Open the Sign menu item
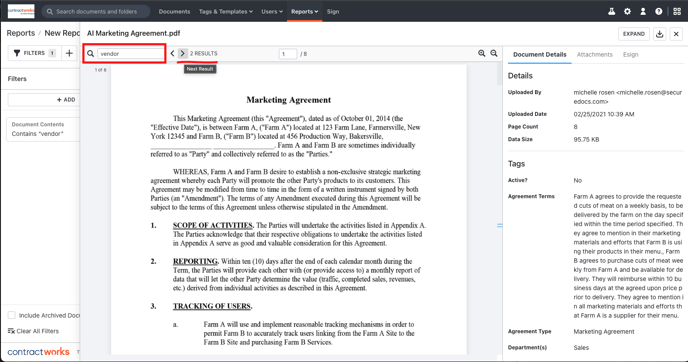688x362 pixels. [x=333, y=11]
